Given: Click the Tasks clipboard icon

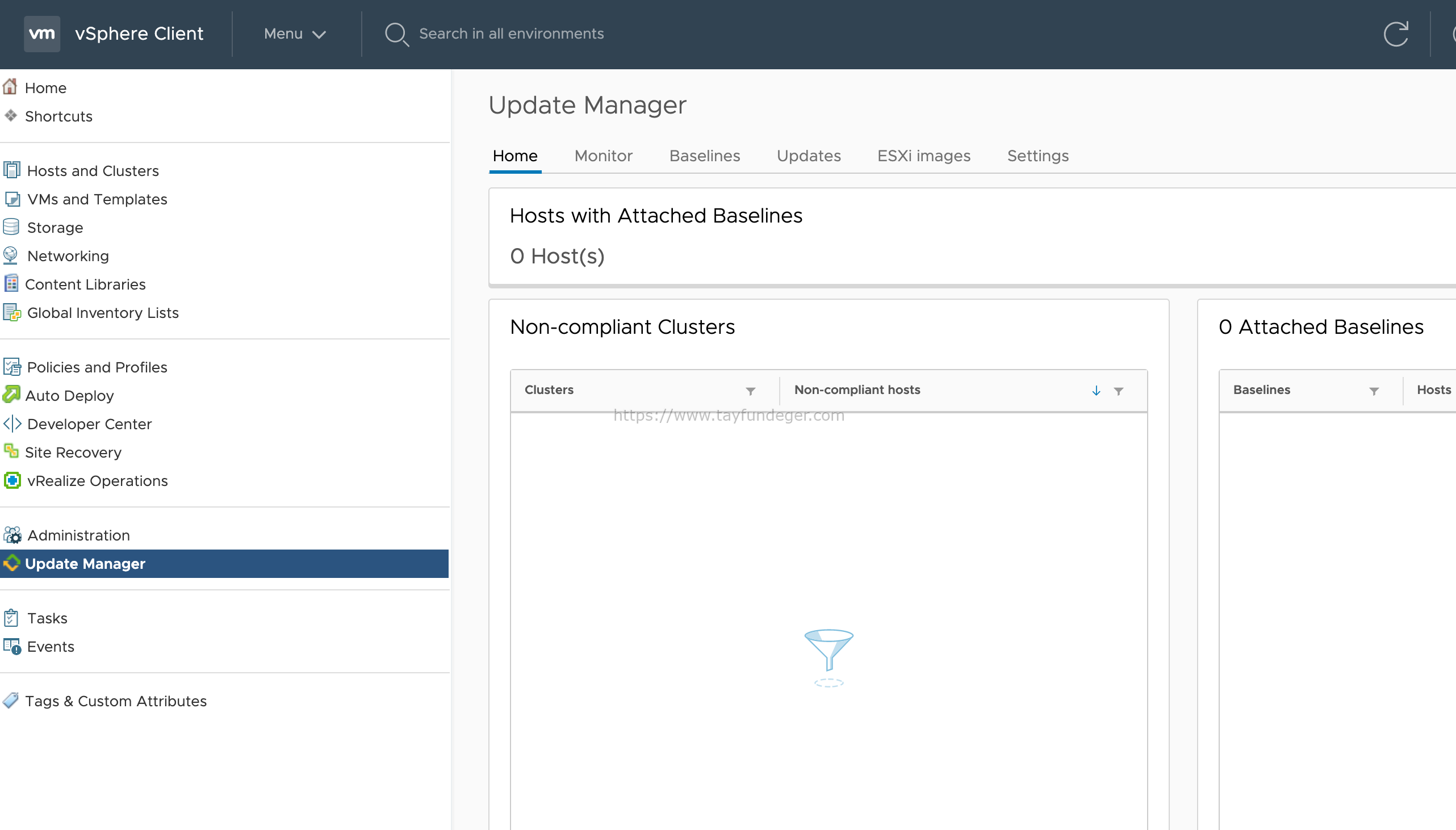Looking at the screenshot, I should pyautogui.click(x=11, y=617).
